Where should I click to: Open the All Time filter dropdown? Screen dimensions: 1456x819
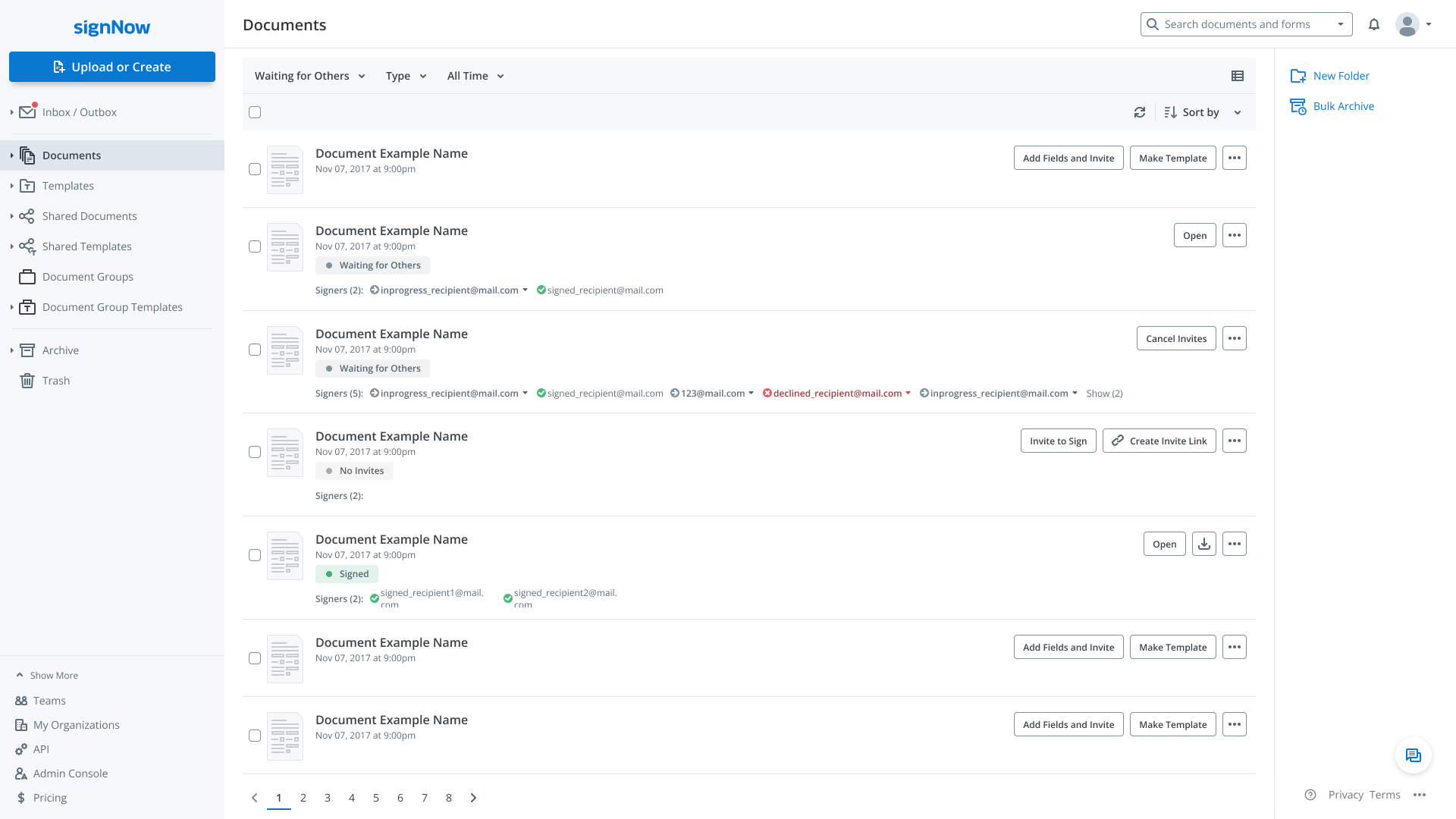pyautogui.click(x=475, y=76)
